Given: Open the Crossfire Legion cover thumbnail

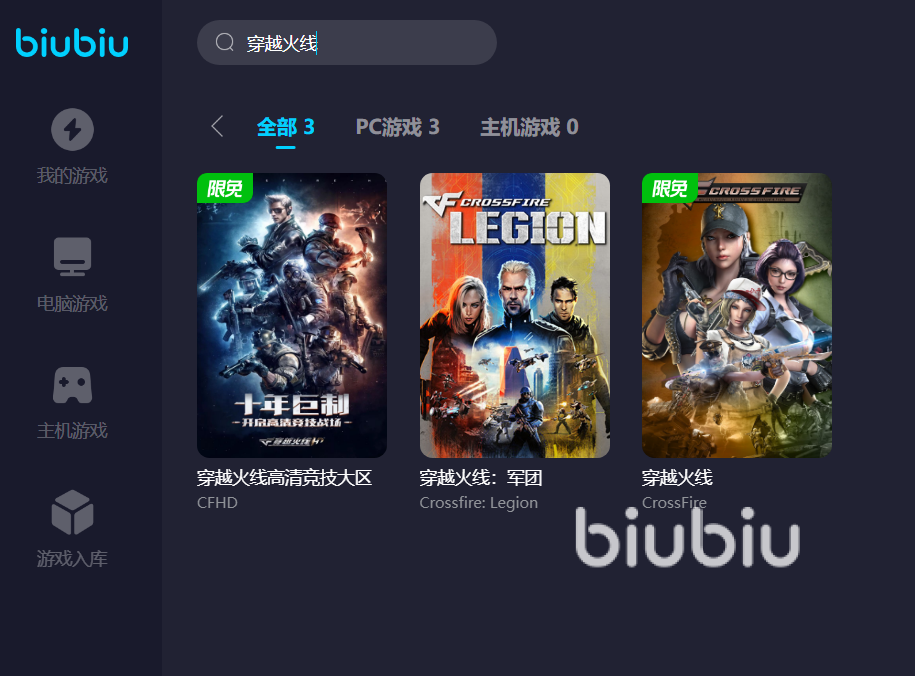Looking at the screenshot, I should [x=515, y=315].
